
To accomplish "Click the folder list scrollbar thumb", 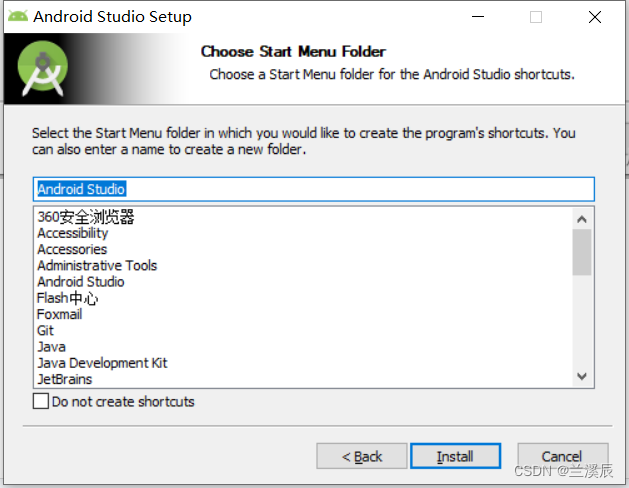I will click(582, 252).
